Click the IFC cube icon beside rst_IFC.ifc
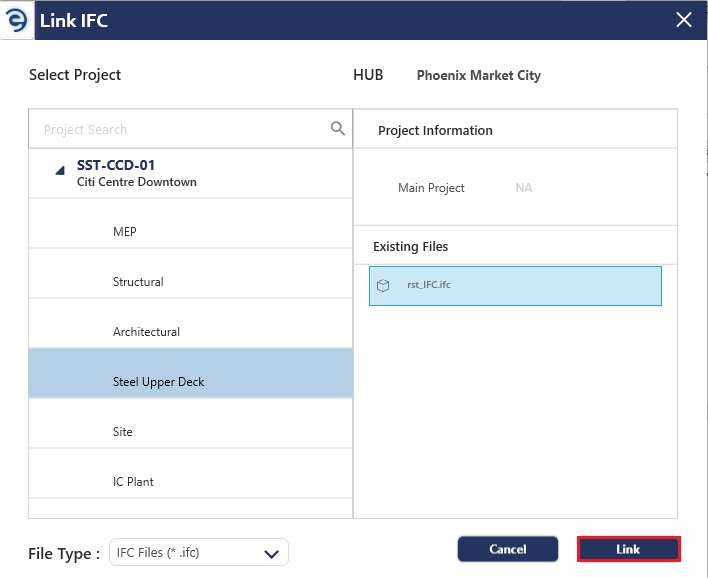708x578 pixels. pyautogui.click(x=383, y=285)
